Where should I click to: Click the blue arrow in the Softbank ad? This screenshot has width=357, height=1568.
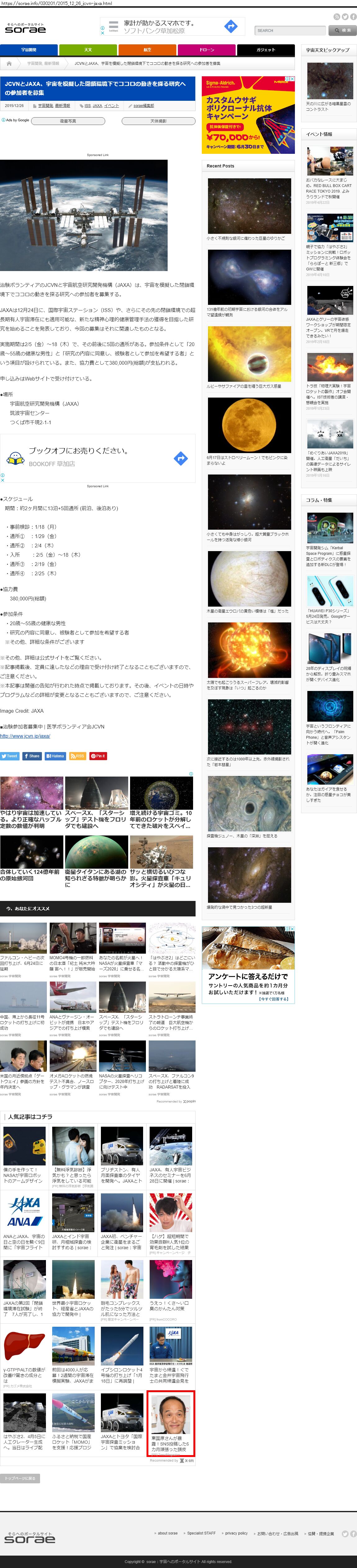click(x=230, y=26)
